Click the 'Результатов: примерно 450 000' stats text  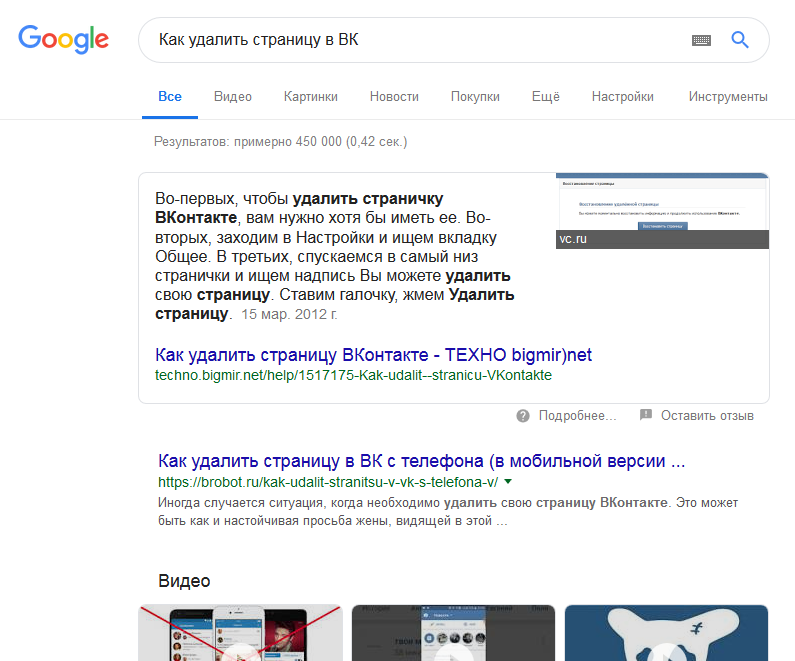tap(280, 141)
